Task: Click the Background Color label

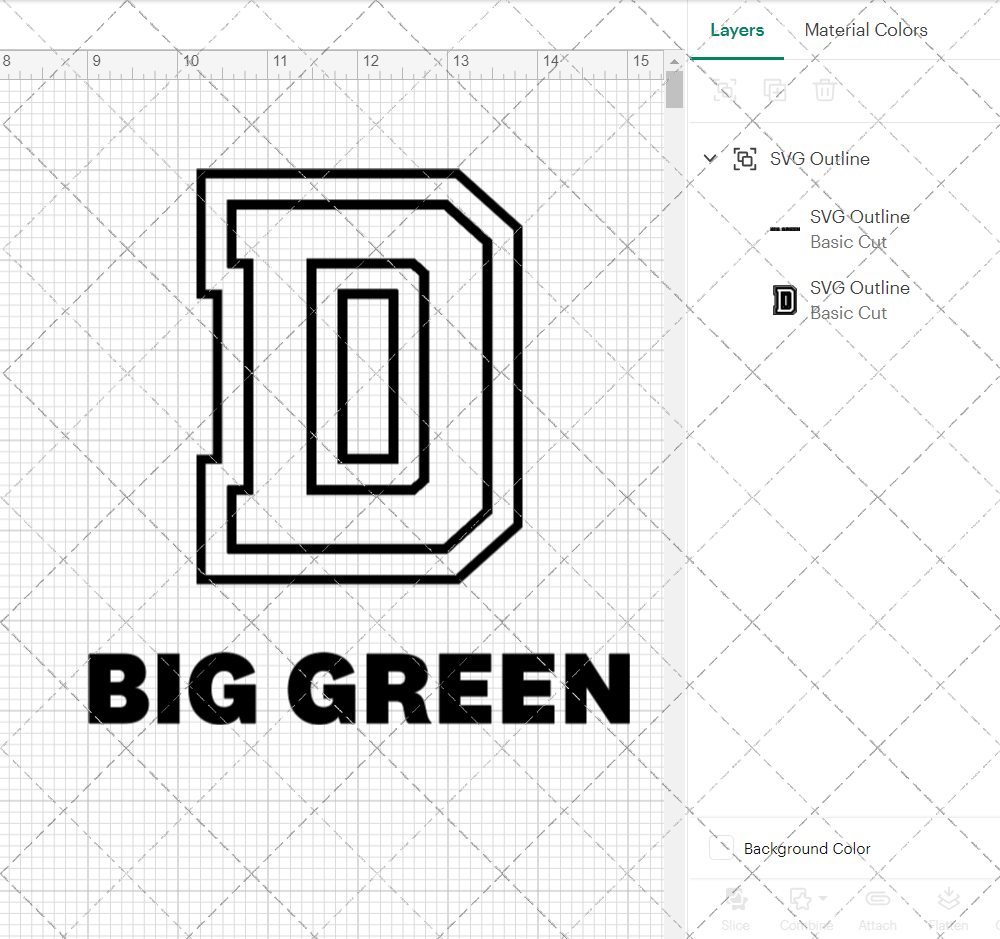Action: pyautogui.click(x=807, y=848)
